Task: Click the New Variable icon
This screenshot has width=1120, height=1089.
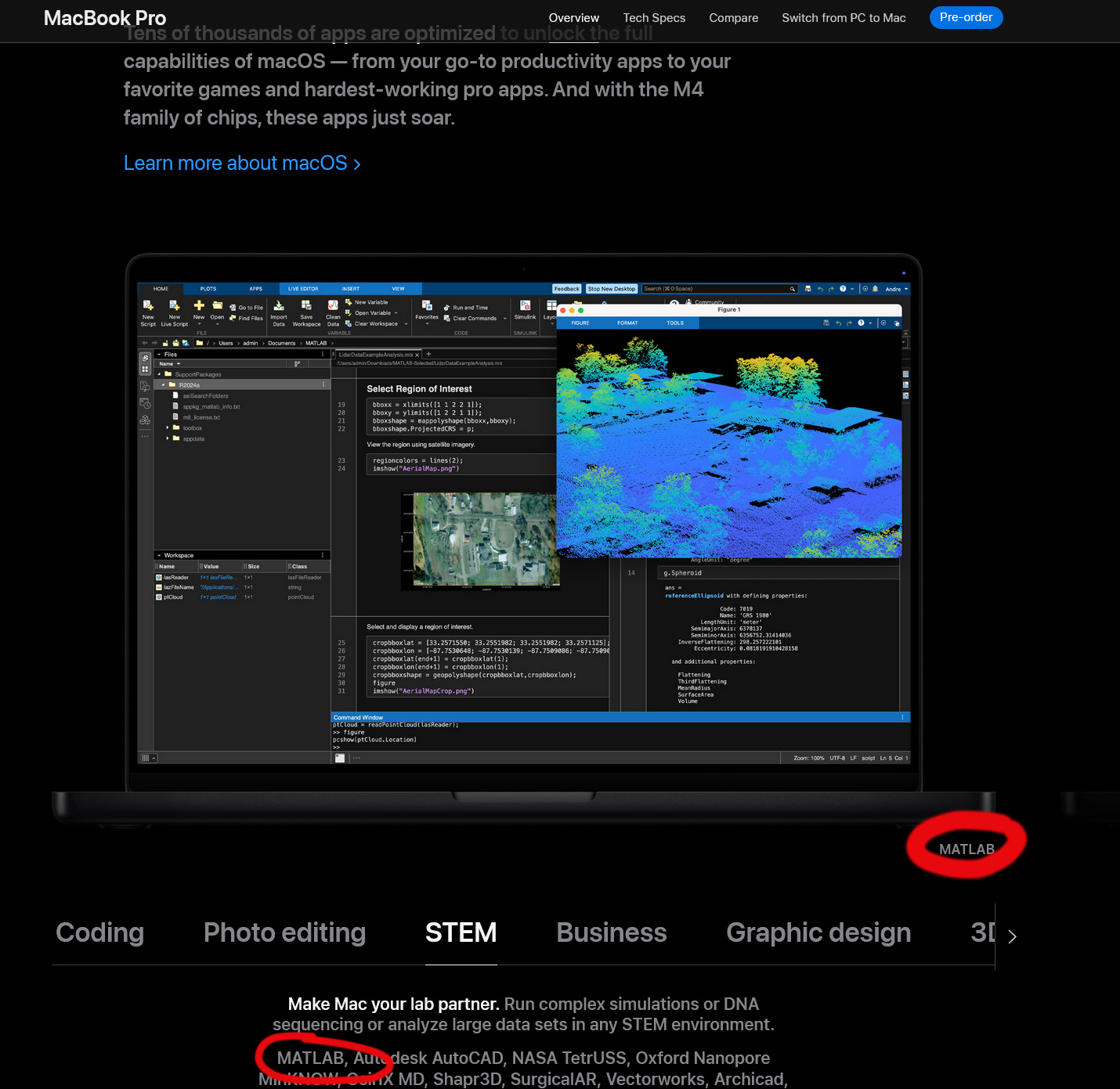Action: click(349, 302)
